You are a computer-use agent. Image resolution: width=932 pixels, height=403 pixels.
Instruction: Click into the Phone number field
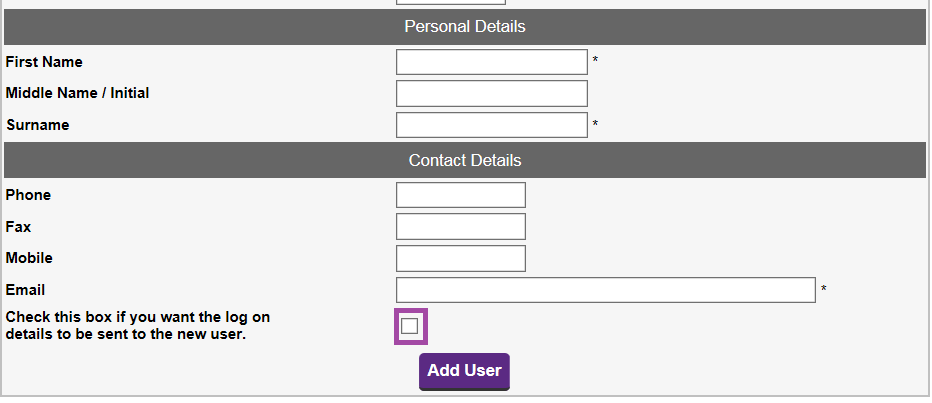click(460, 195)
